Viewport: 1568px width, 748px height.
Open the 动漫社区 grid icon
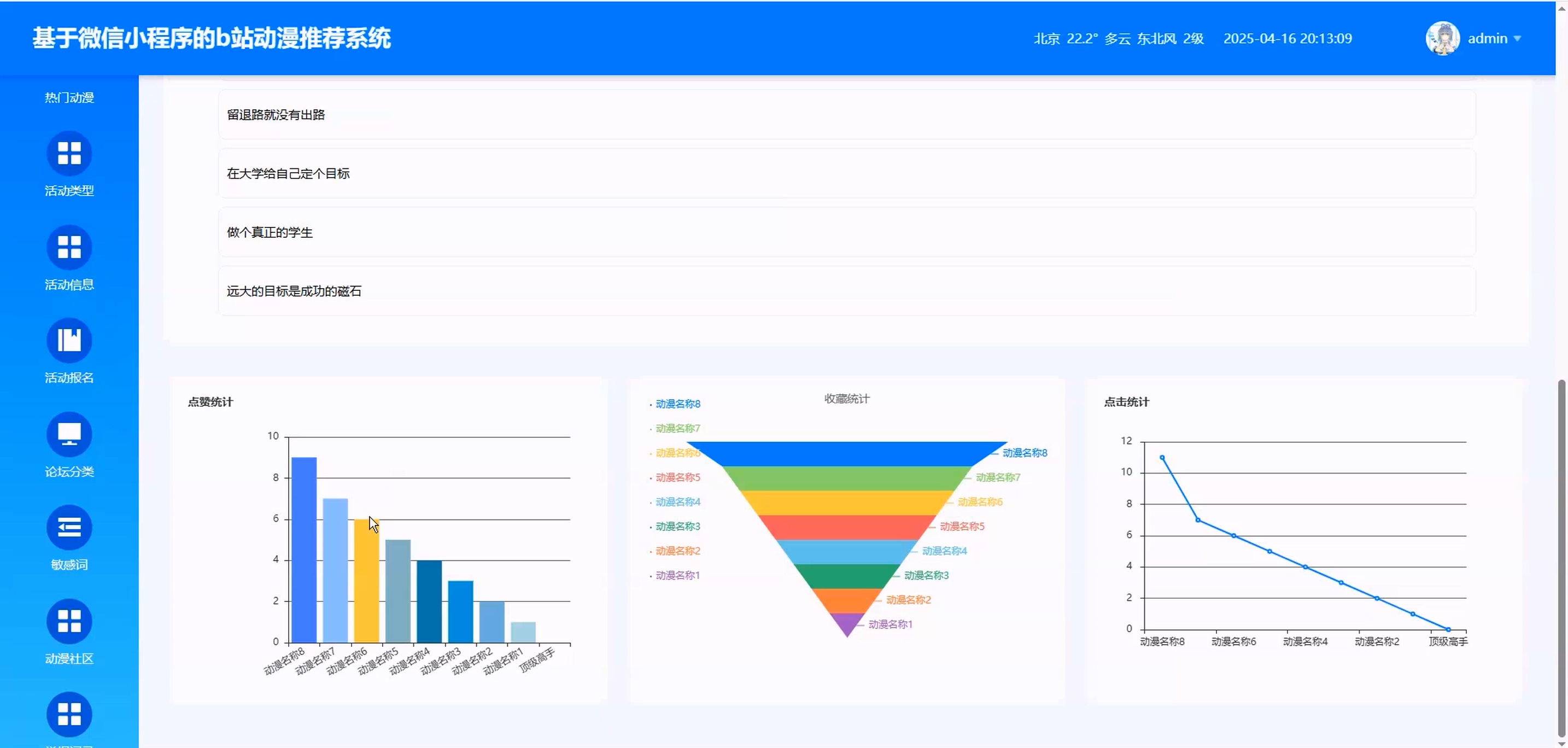[x=69, y=621]
